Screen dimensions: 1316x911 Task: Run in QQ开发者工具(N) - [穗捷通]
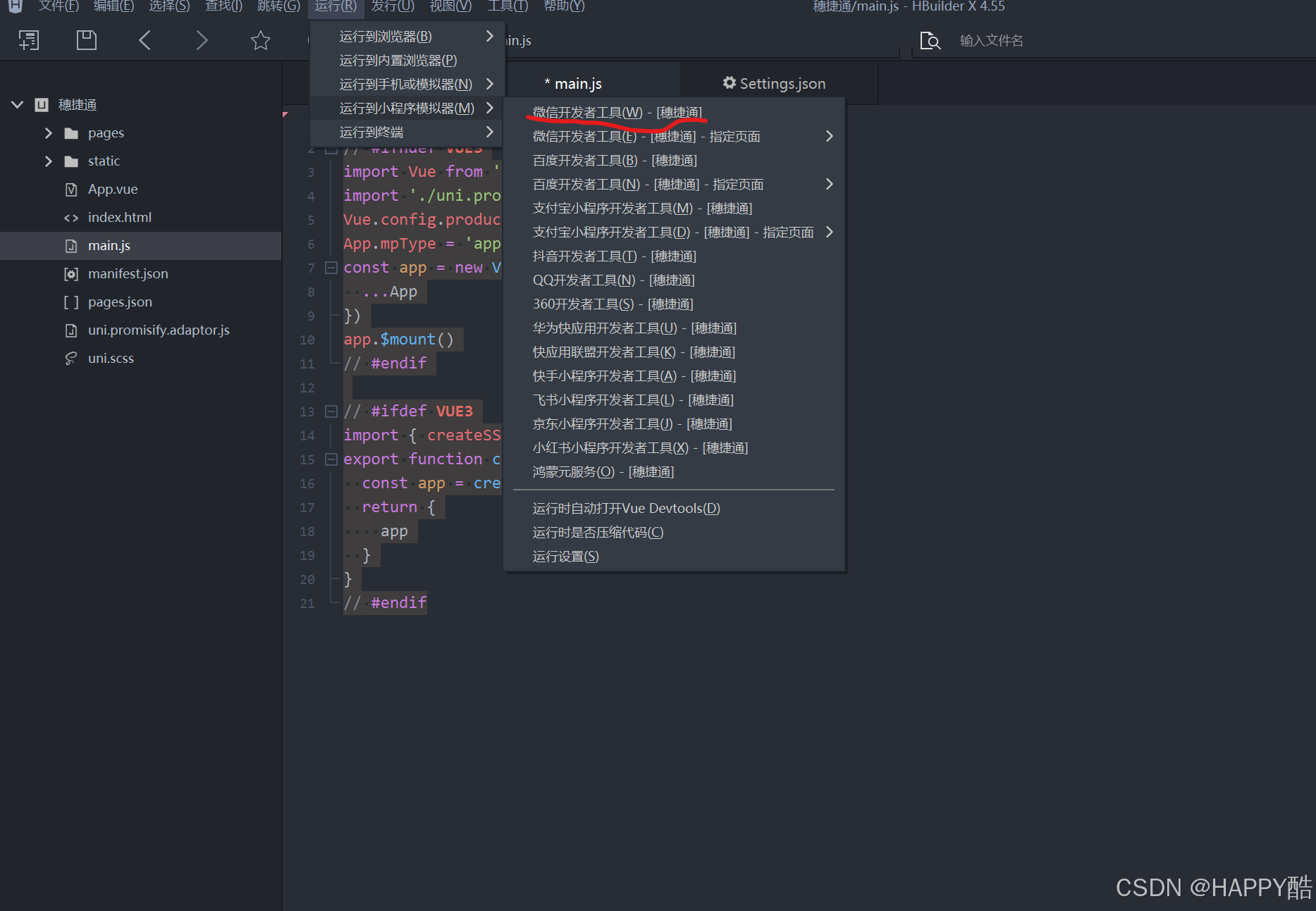tap(613, 280)
